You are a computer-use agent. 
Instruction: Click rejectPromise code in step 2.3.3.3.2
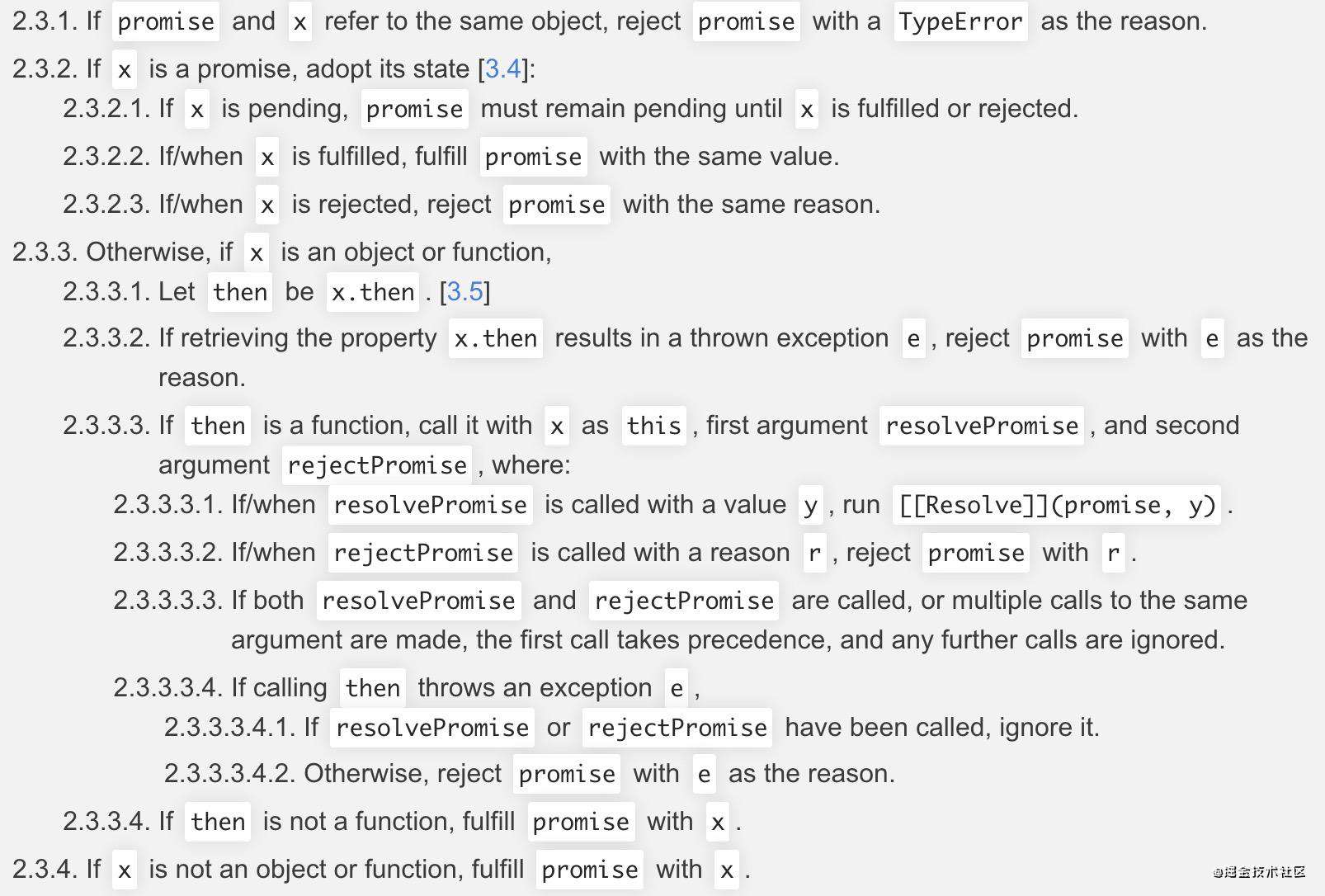(x=423, y=553)
